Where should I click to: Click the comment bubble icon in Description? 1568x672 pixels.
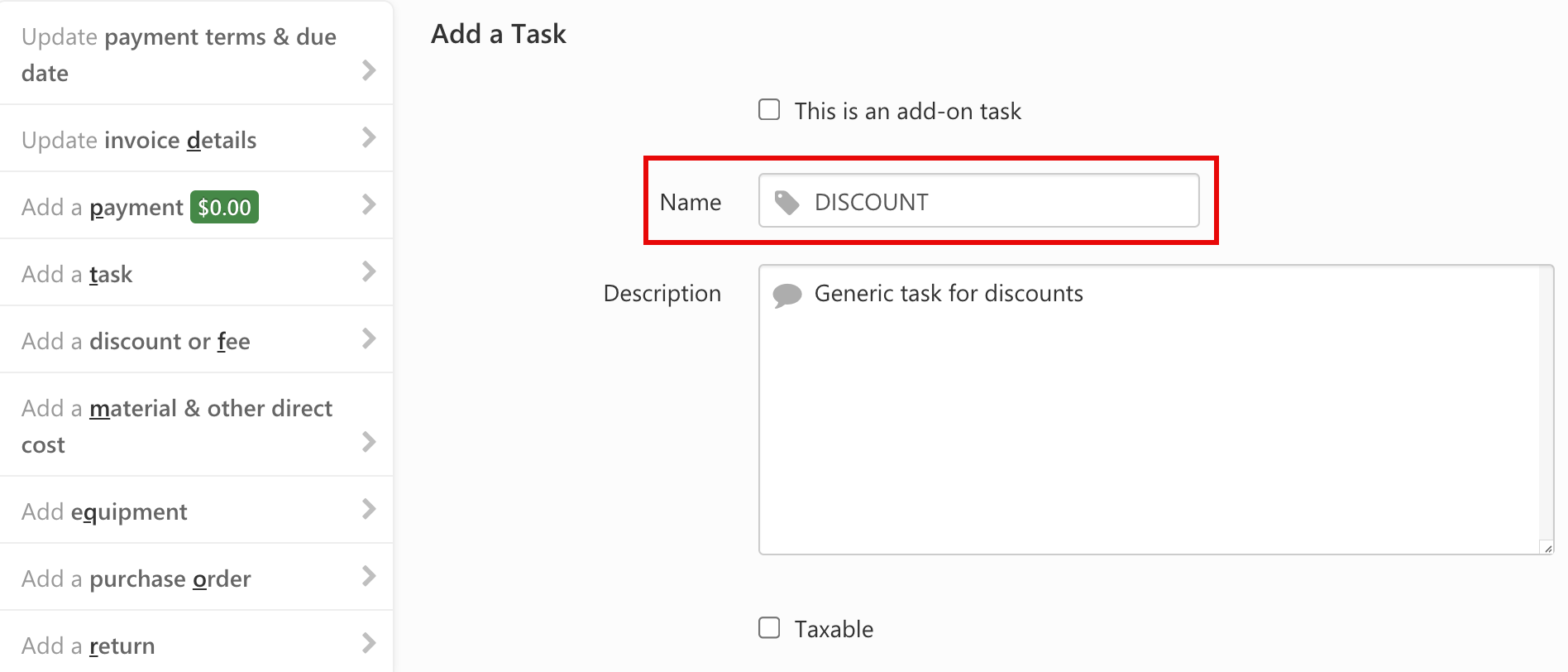[786, 294]
